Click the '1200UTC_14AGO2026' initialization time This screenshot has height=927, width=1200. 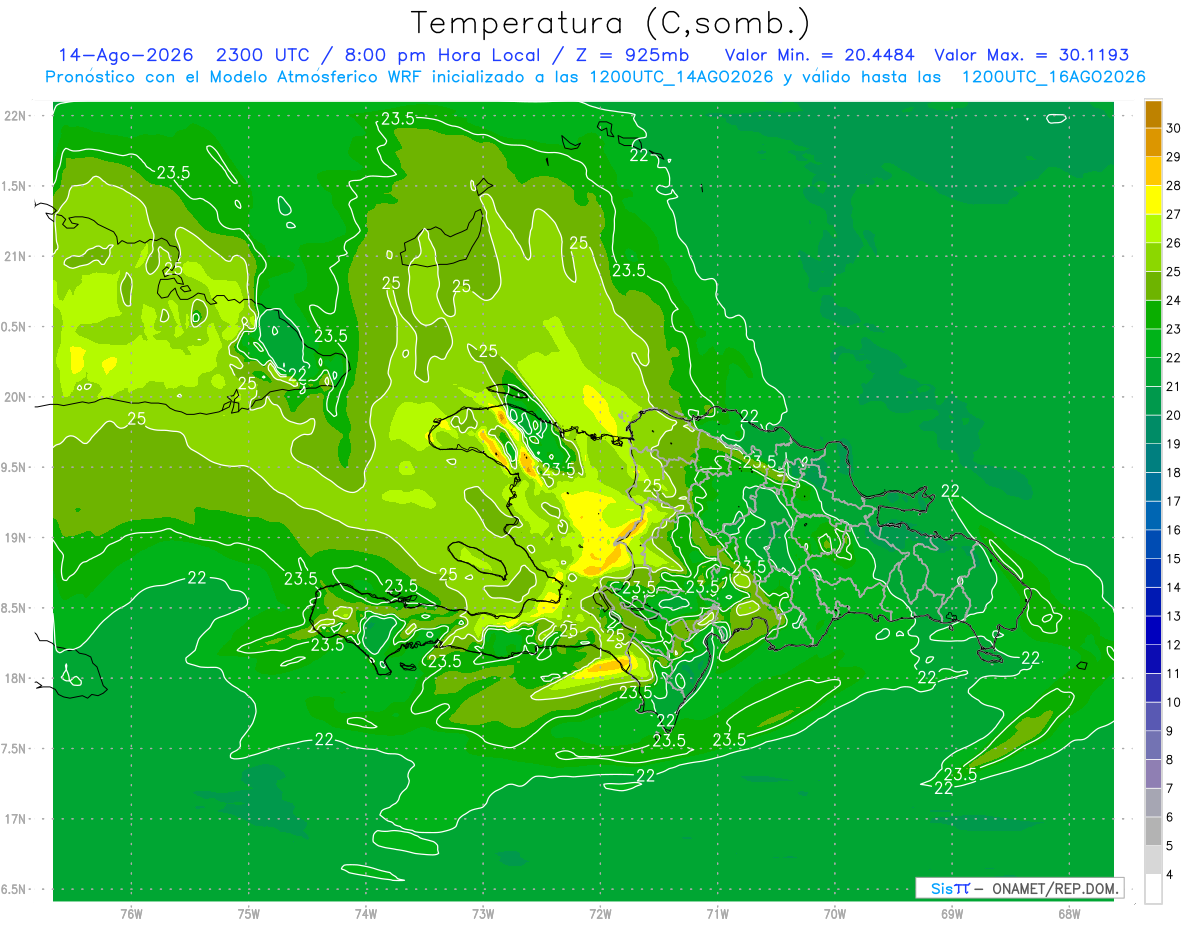tap(681, 77)
